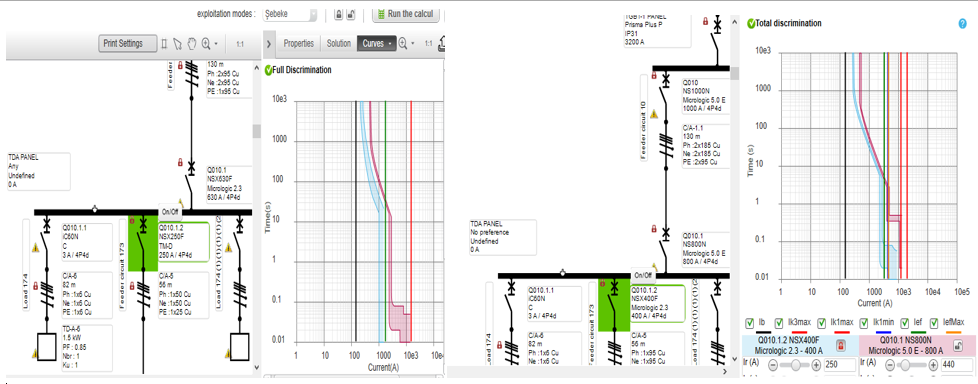
Task: Click the Print Settings button
Action: pos(127,44)
